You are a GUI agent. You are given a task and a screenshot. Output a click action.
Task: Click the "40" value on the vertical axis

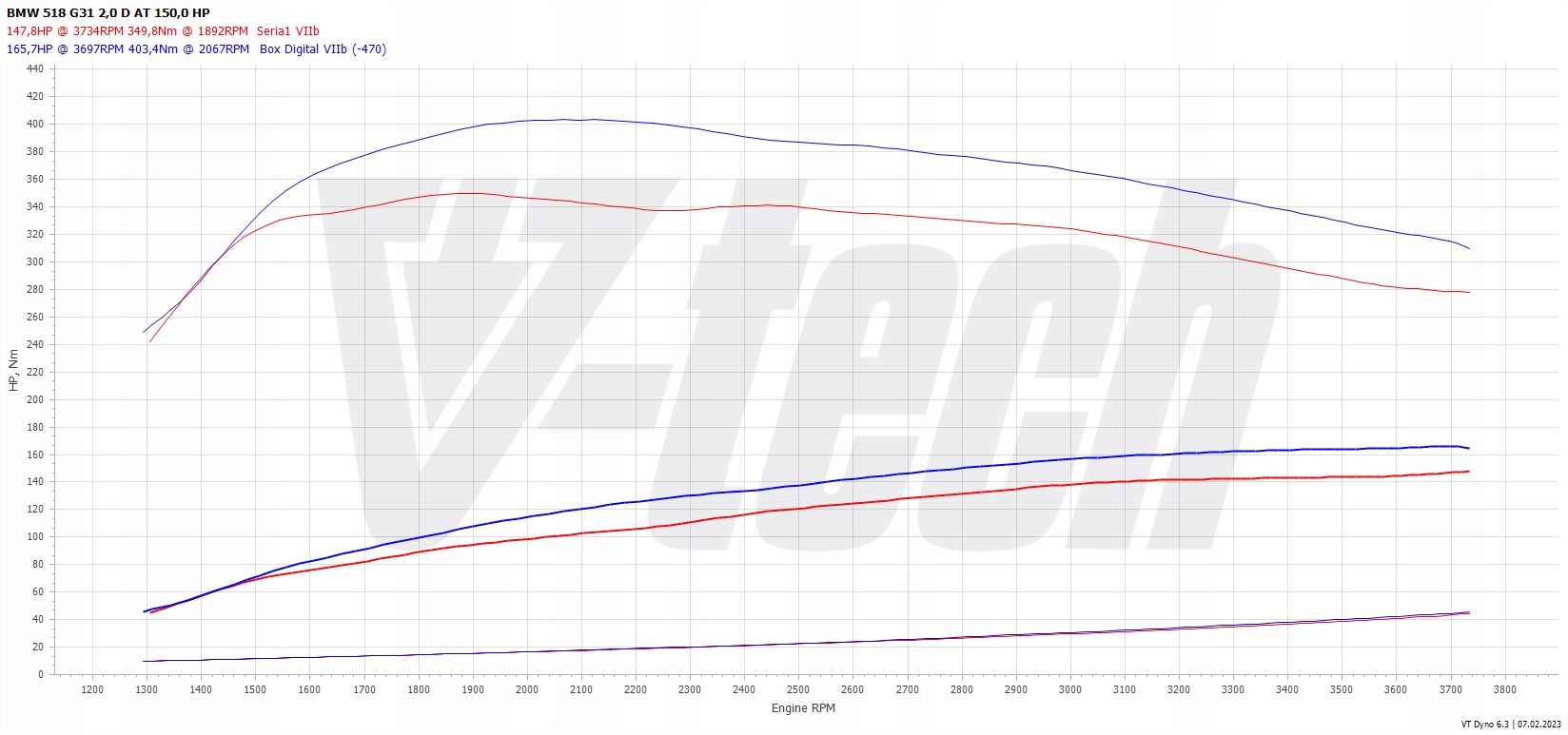click(x=38, y=620)
